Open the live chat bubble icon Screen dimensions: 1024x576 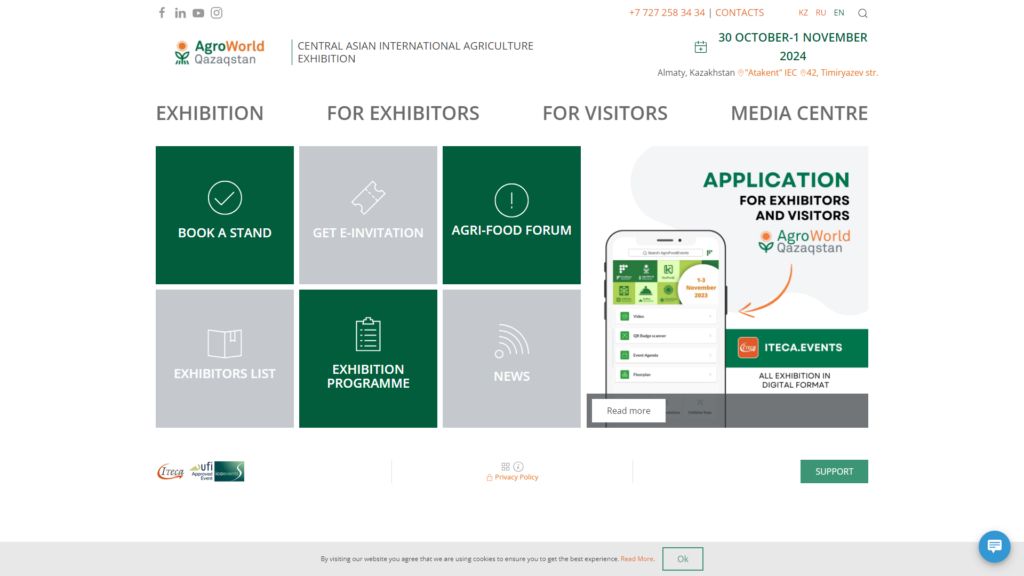point(994,546)
